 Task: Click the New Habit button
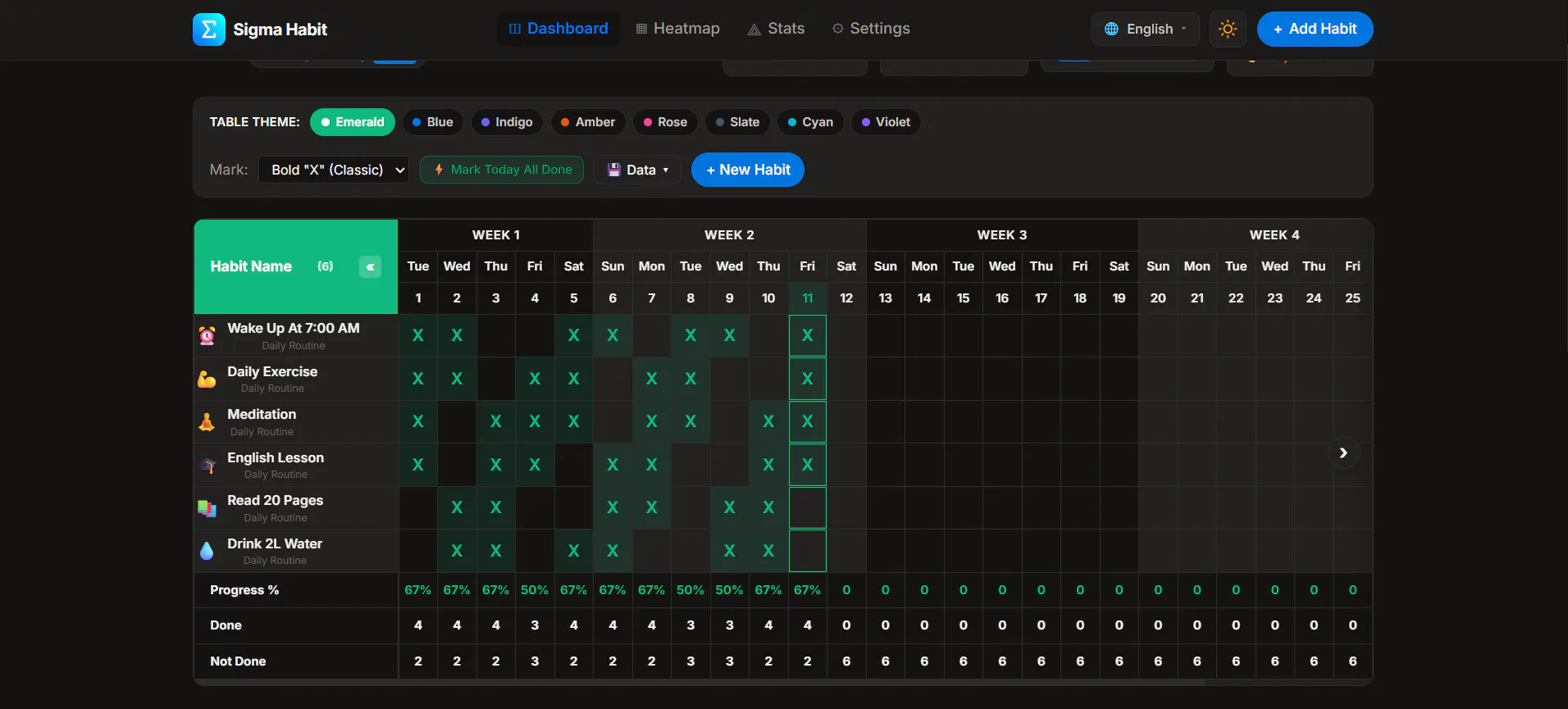coord(748,170)
